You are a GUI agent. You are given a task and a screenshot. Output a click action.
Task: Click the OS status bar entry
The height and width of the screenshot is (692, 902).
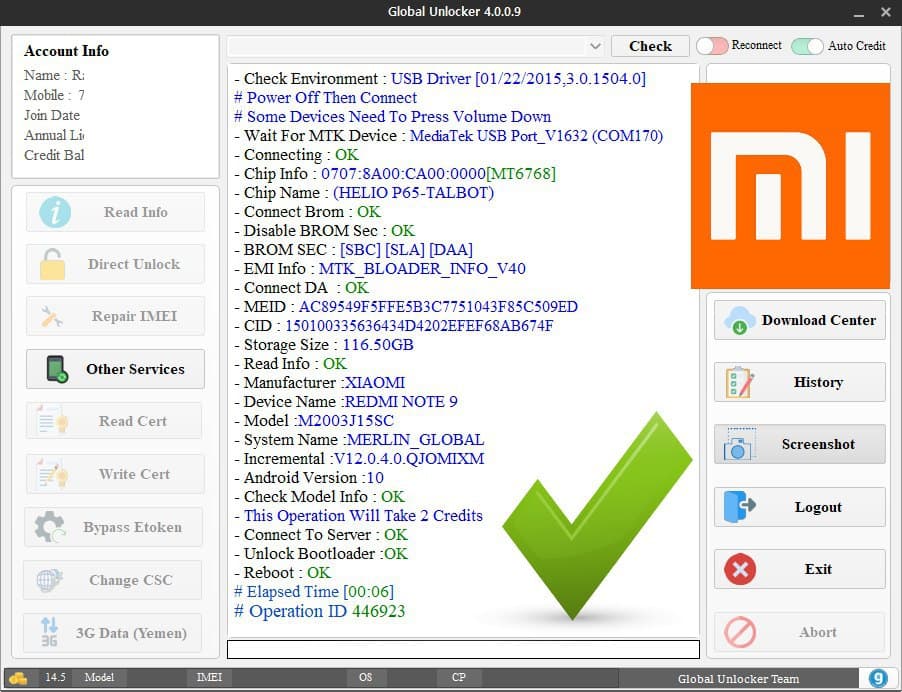click(365, 678)
